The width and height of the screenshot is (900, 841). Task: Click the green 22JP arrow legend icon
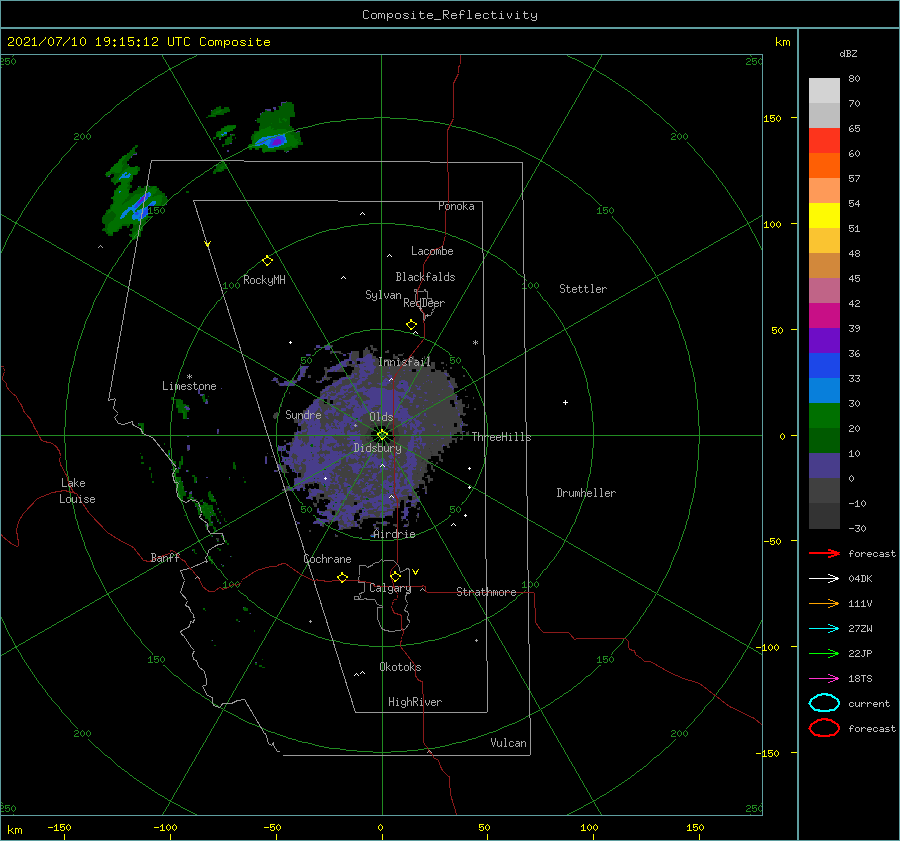[824, 653]
